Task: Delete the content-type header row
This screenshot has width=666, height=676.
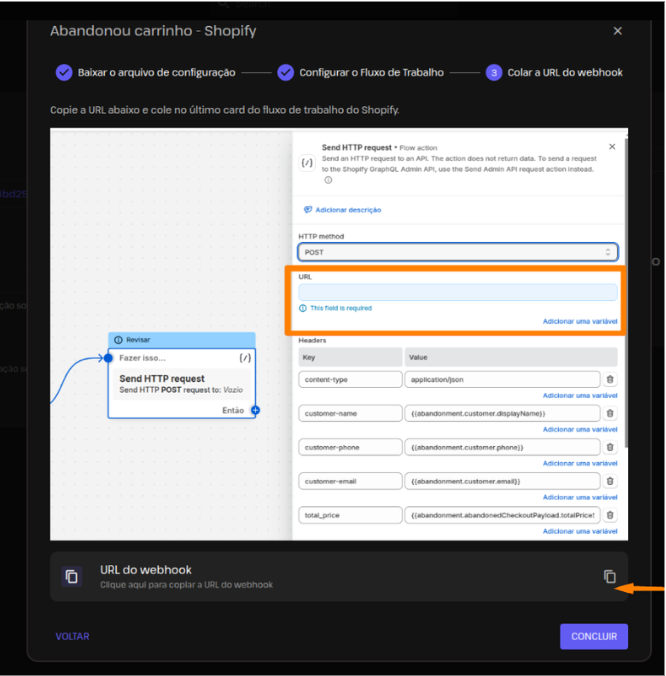Action: [610, 379]
